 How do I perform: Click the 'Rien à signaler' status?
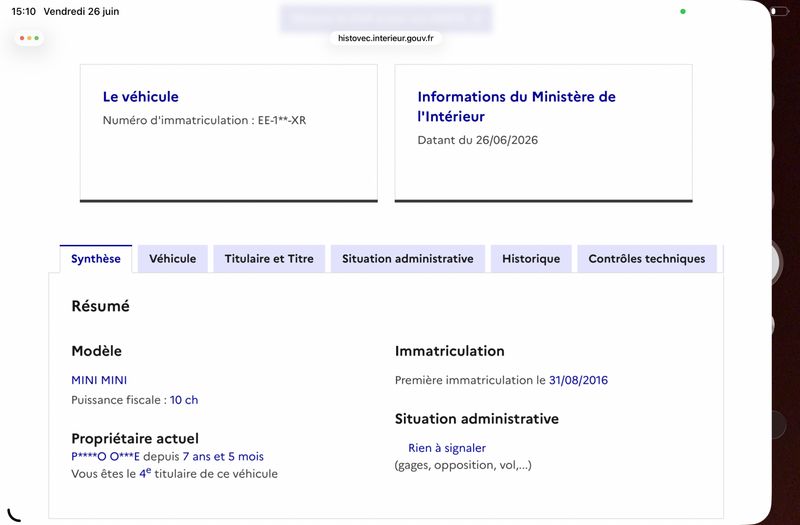(447, 448)
